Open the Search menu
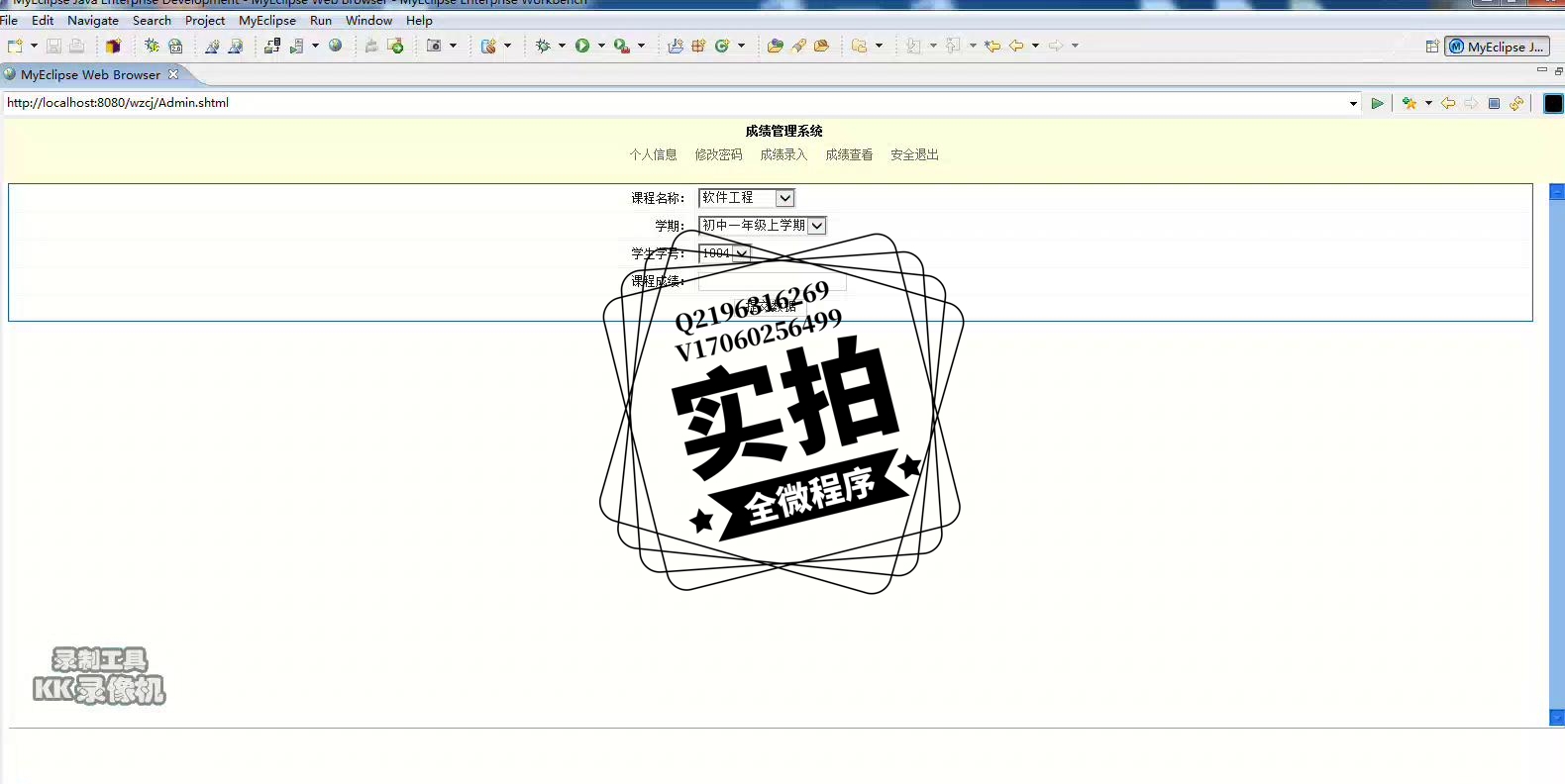This screenshot has height=784, width=1565. point(152,20)
